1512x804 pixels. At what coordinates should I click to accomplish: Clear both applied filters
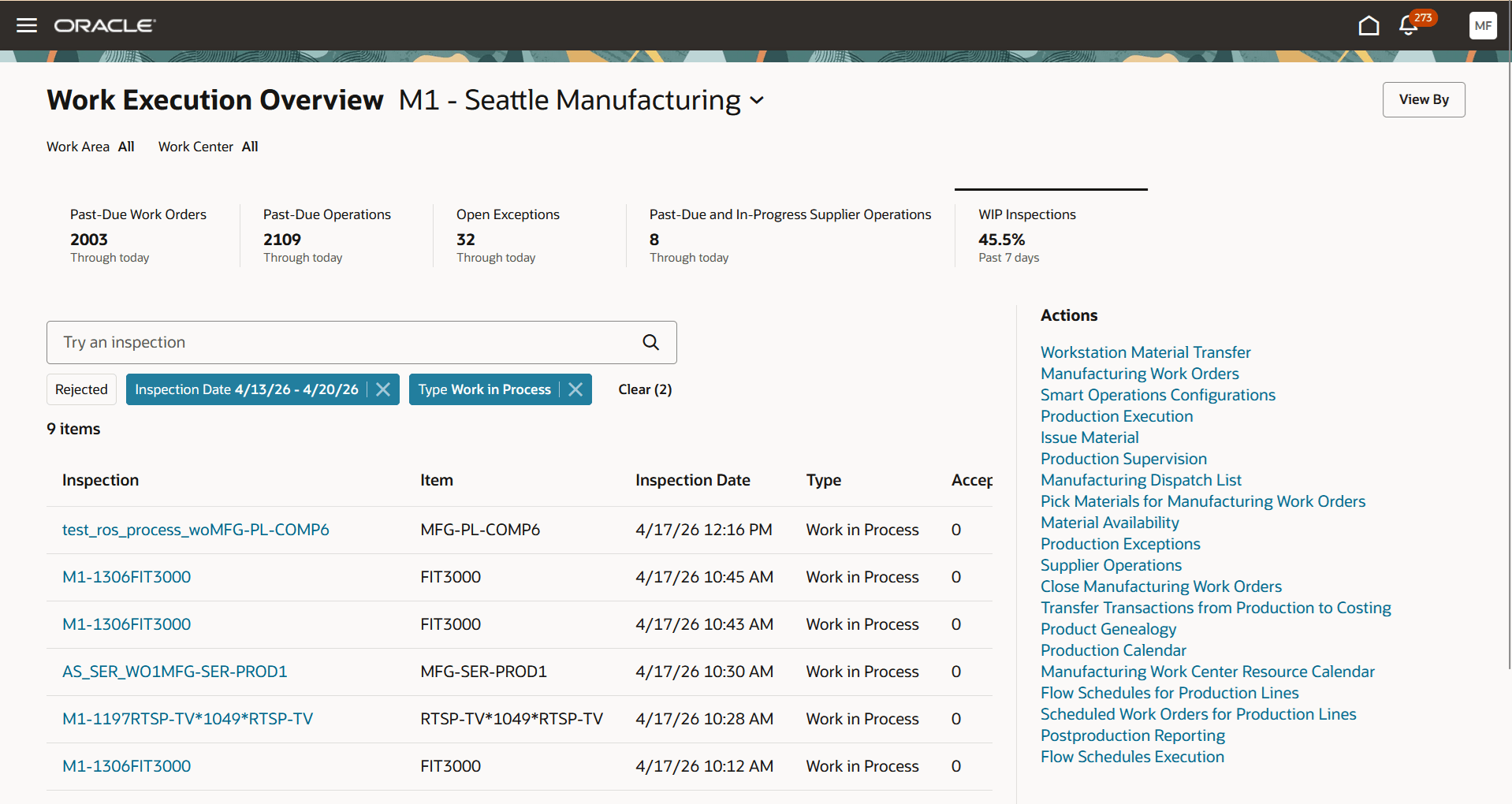pos(645,389)
